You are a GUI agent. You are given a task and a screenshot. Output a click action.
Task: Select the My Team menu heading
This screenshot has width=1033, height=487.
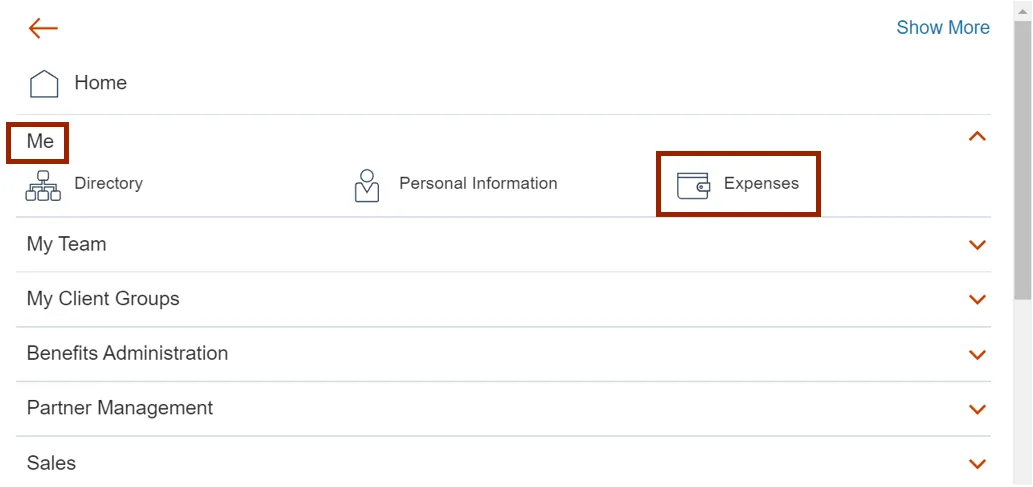[x=66, y=244]
